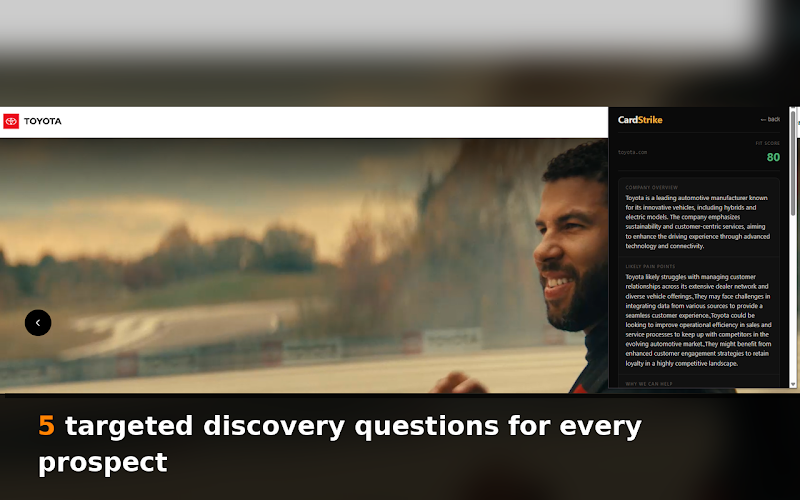Click the CardStrike logo in sidebar
This screenshot has width=800, height=500.
coord(640,120)
